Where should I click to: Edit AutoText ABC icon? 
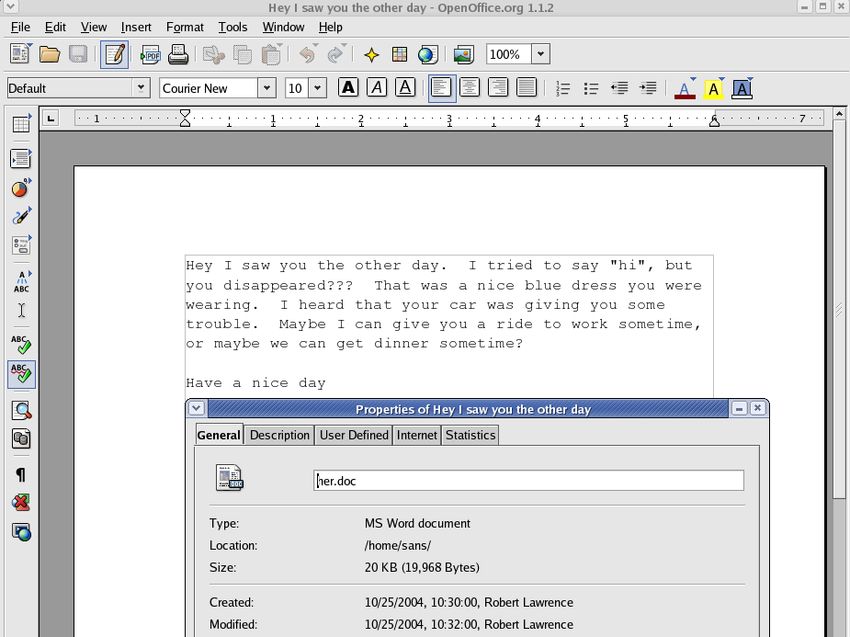pos(22,281)
